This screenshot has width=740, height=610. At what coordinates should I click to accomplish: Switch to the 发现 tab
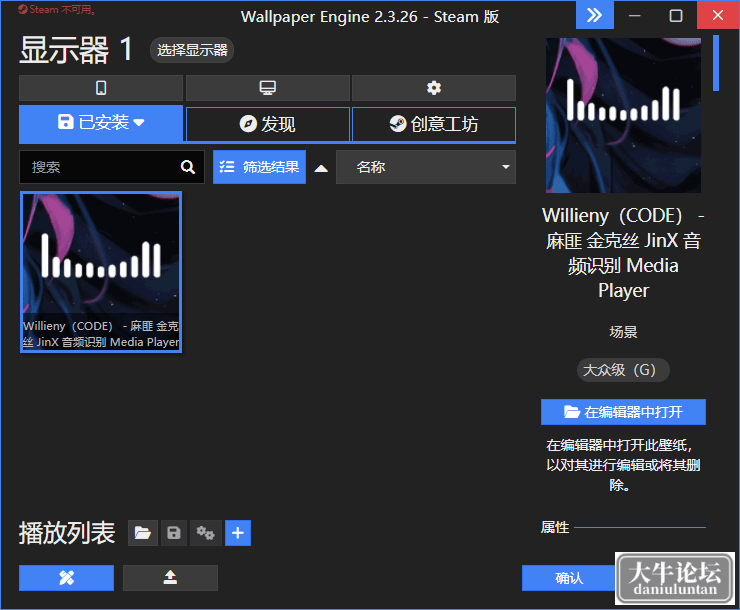click(268, 124)
